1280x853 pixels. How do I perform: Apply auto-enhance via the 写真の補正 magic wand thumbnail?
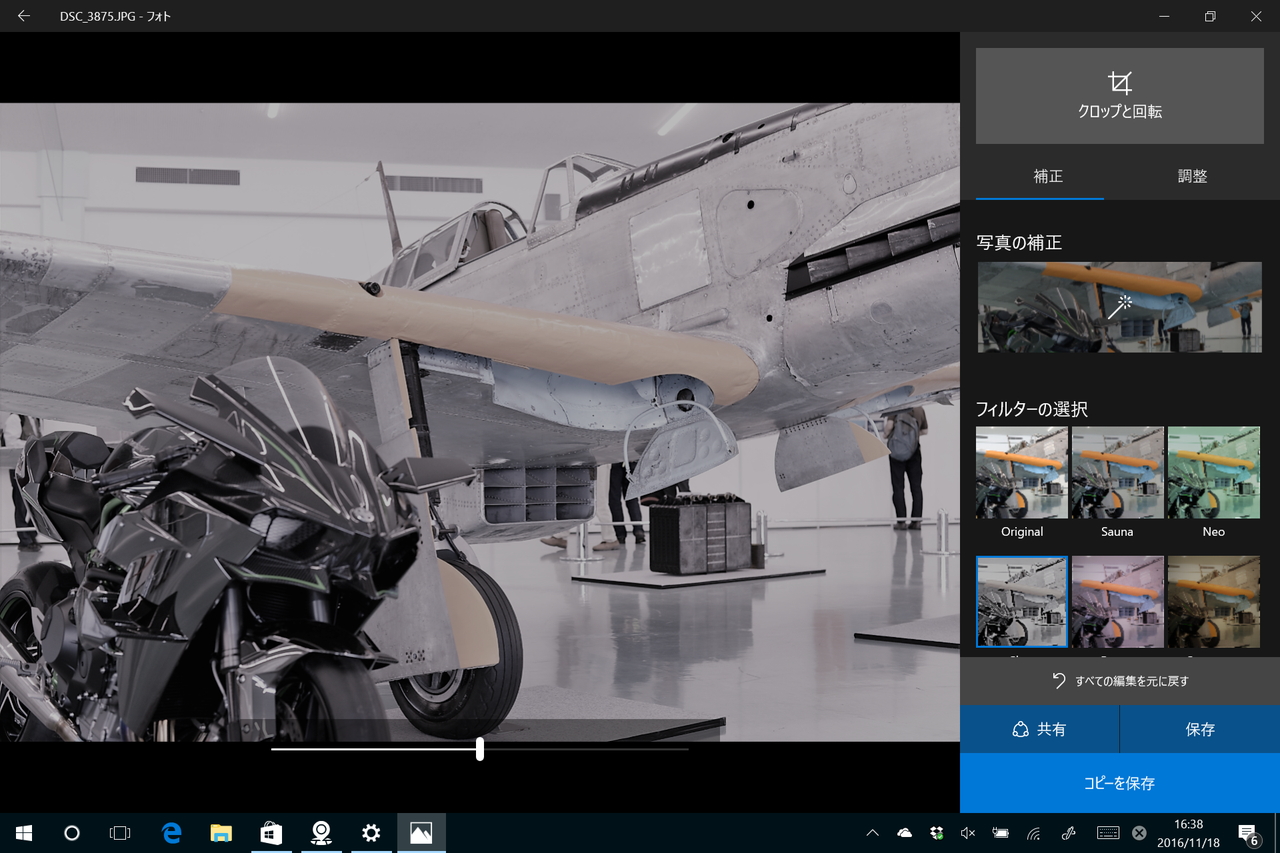pyautogui.click(x=1120, y=307)
